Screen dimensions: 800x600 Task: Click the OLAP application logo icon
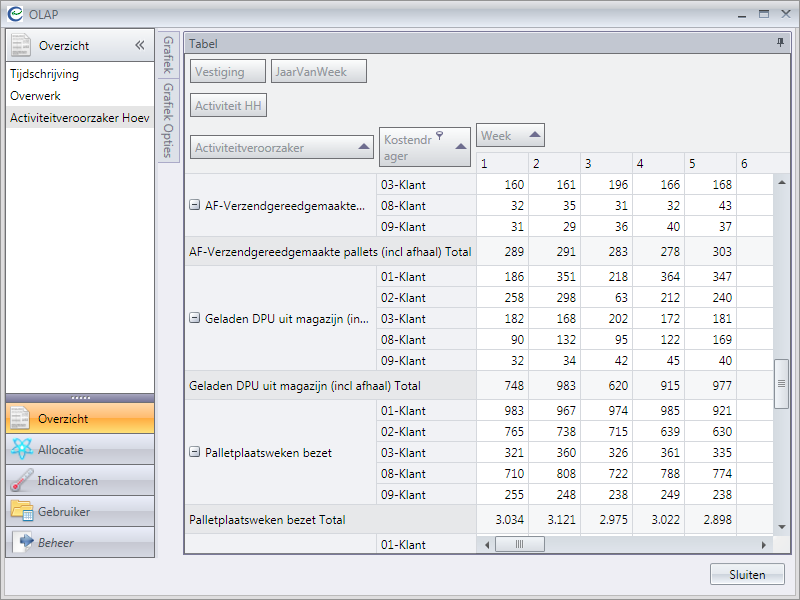click(14, 14)
